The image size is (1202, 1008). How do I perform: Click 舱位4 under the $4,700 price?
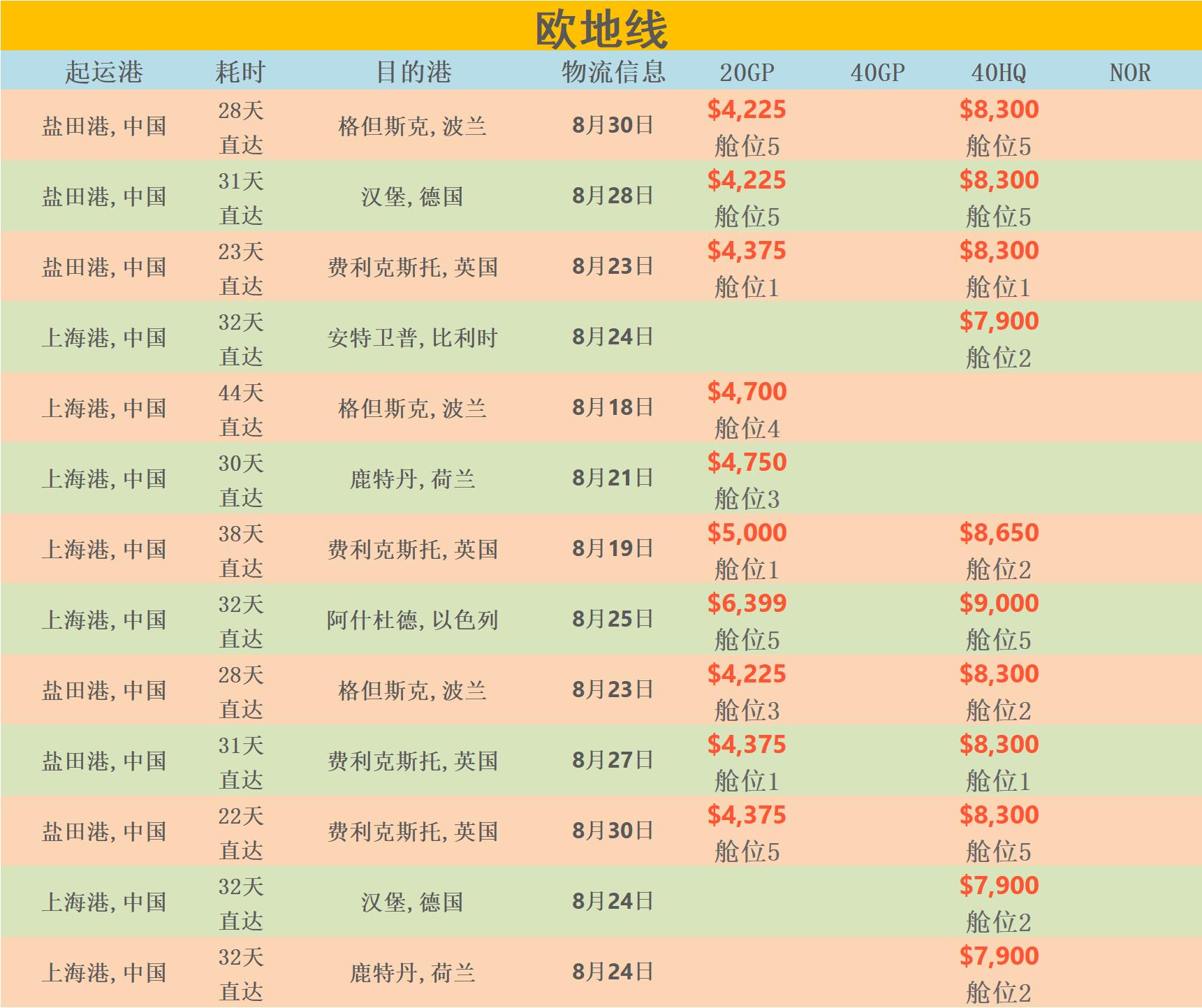point(747,428)
